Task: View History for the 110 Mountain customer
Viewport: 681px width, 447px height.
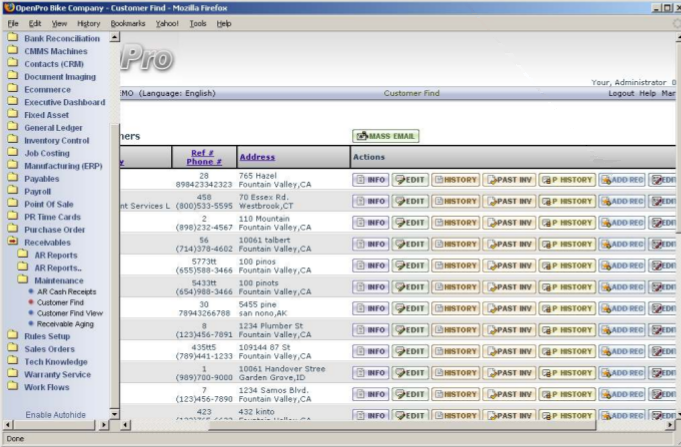Action: pos(456,222)
